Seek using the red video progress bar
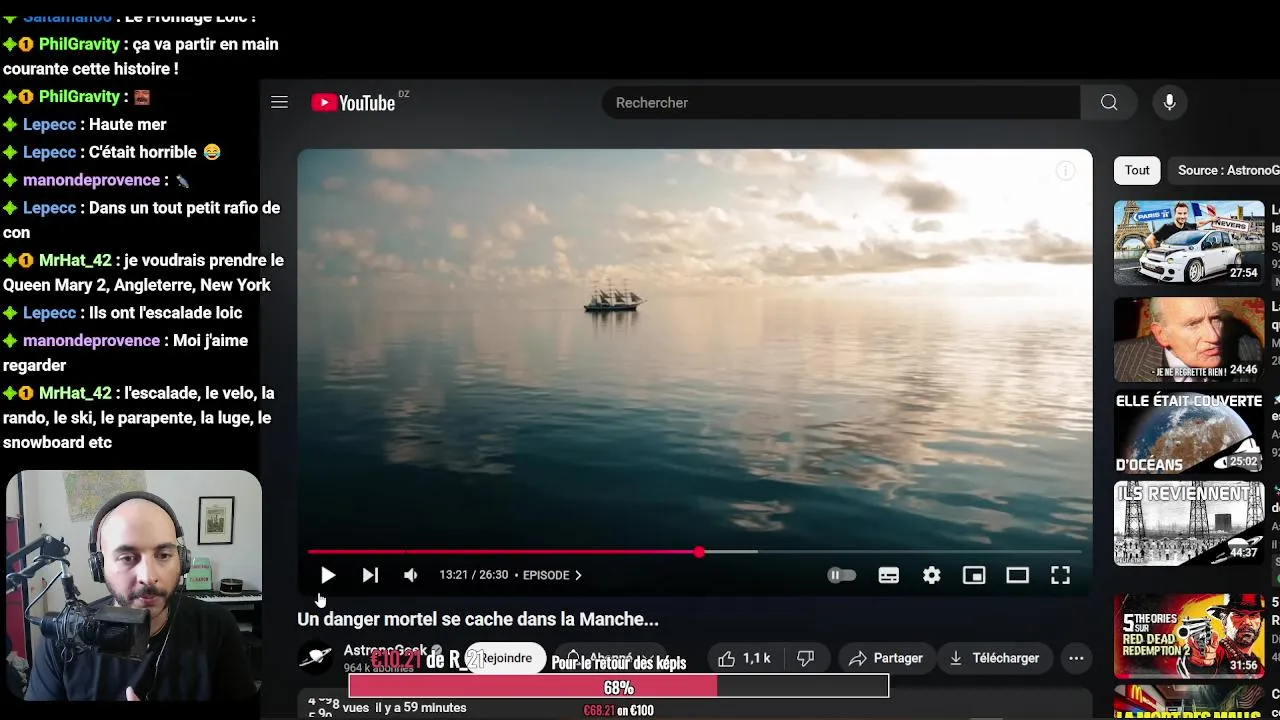 click(x=694, y=552)
